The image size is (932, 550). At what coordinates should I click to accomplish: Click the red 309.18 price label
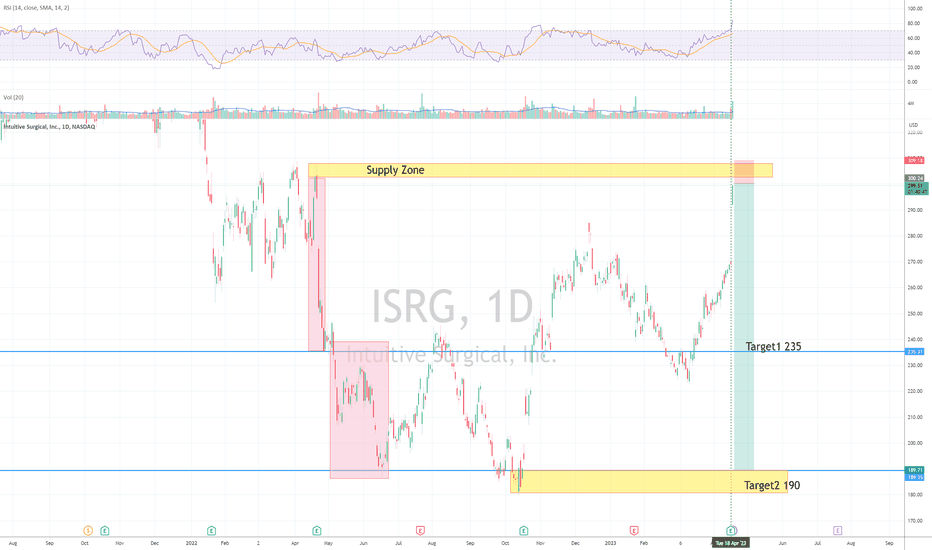[915, 161]
